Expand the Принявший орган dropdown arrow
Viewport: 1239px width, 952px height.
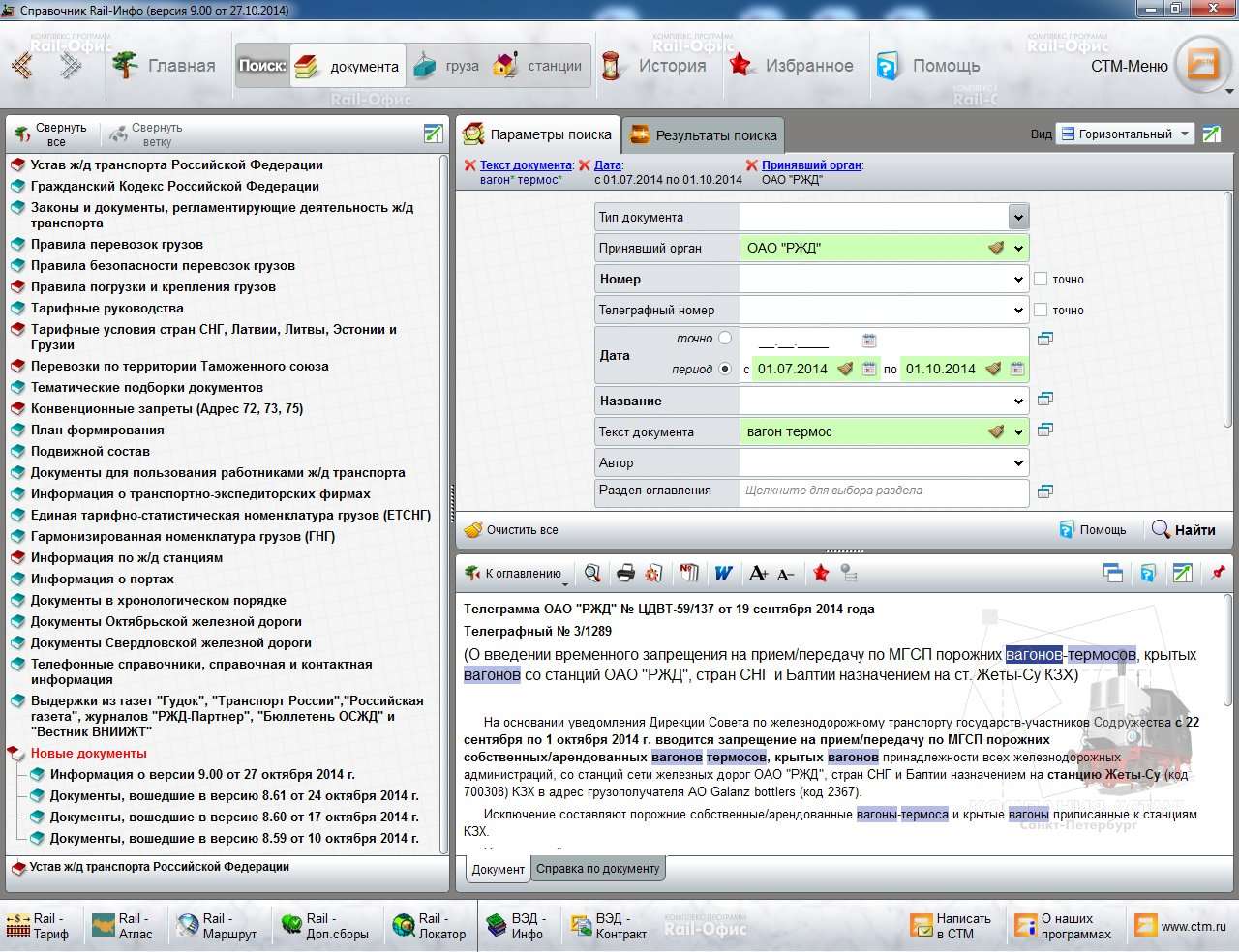[x=1018, y=248]
